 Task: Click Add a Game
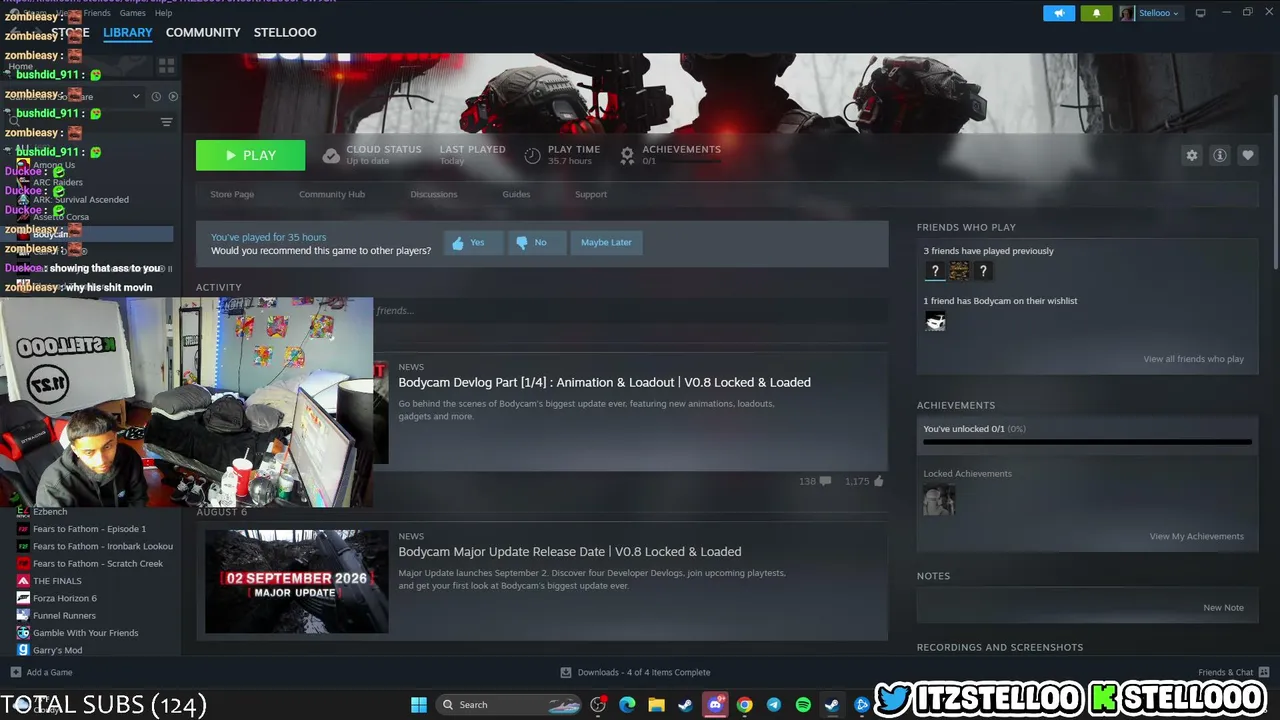(41, 672)
